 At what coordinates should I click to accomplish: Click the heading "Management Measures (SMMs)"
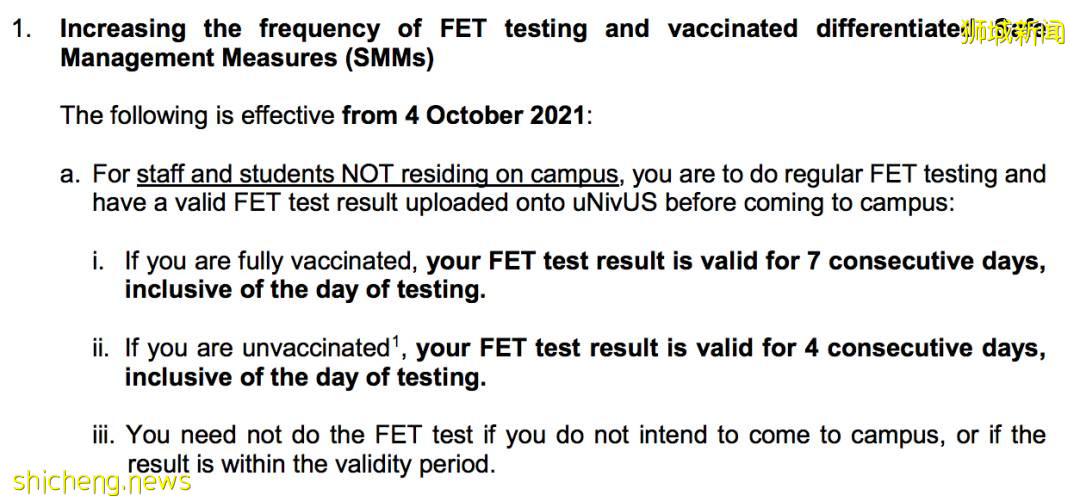click(247, 58)
